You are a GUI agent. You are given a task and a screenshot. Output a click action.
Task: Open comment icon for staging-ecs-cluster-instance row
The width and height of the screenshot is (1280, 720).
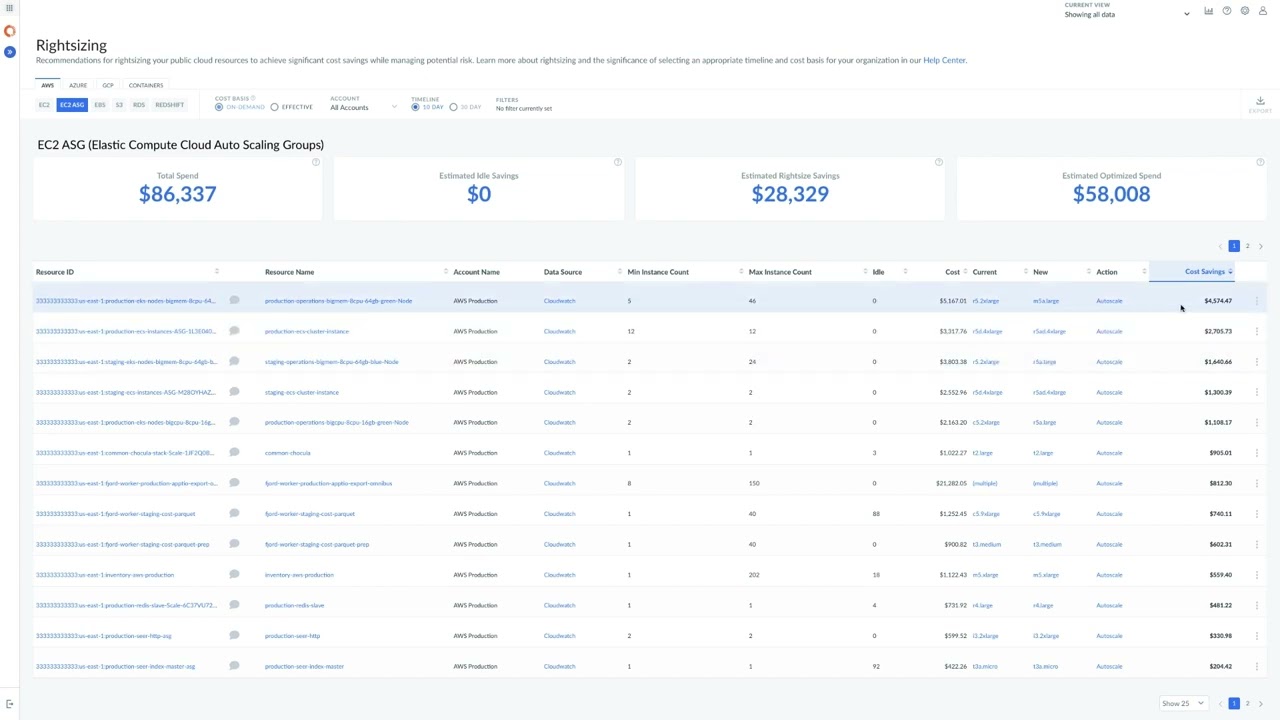point(234,392)
